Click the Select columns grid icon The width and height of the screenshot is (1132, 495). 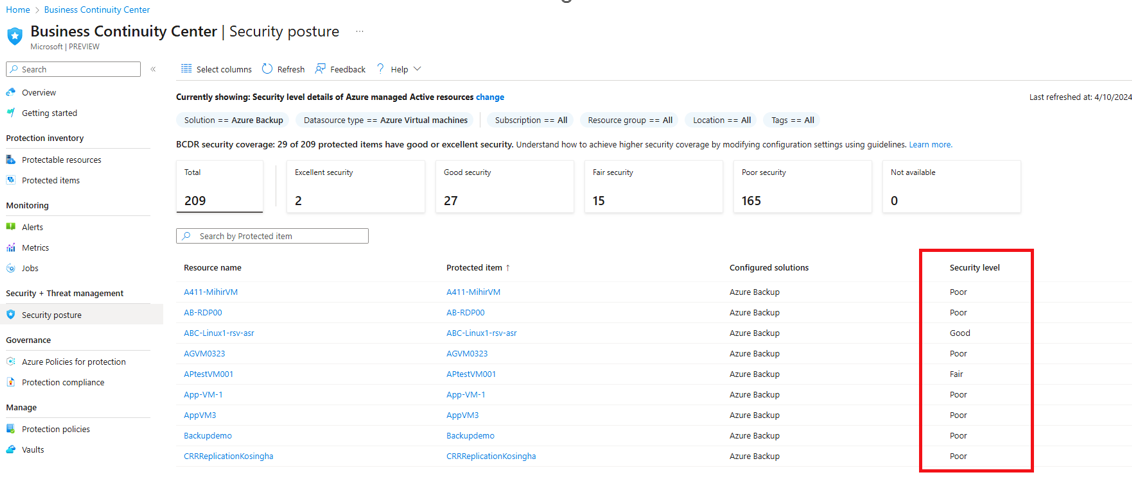186,69
